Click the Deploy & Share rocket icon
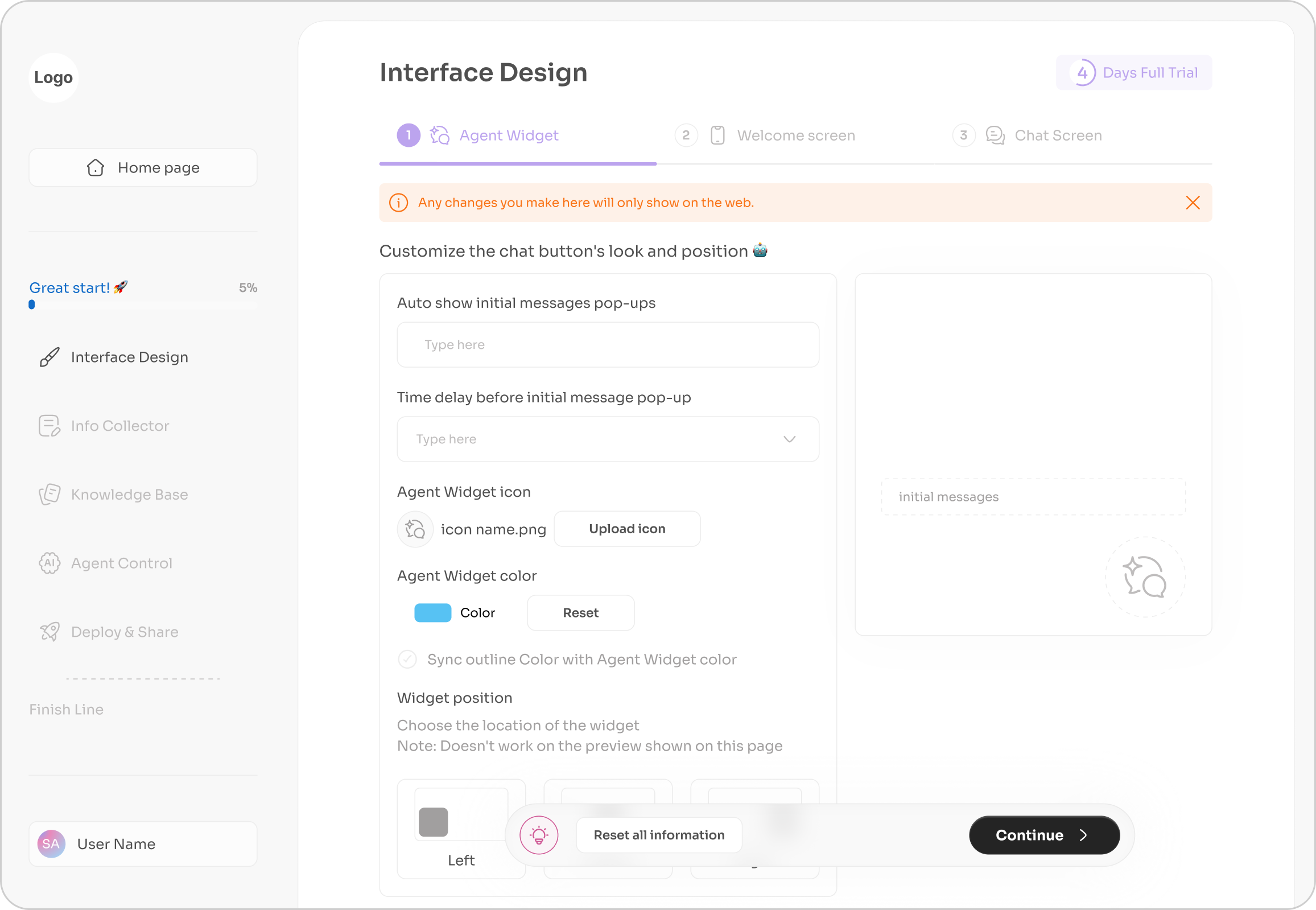The height and width of the screenshot is (910, 1316). pyautogui.click(x=49, y=632)
